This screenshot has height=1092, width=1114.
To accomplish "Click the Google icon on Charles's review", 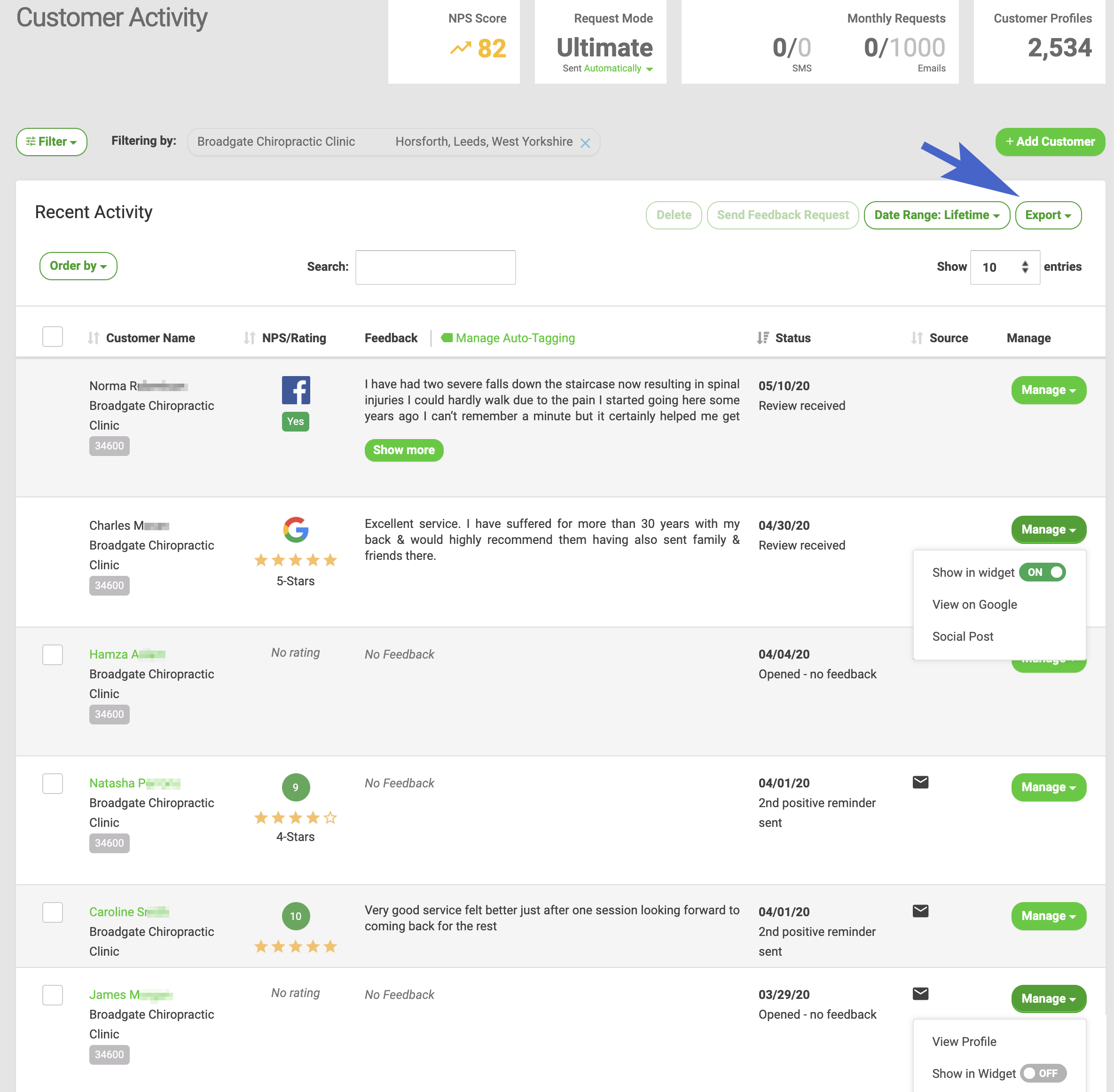I will click(296, 529).
